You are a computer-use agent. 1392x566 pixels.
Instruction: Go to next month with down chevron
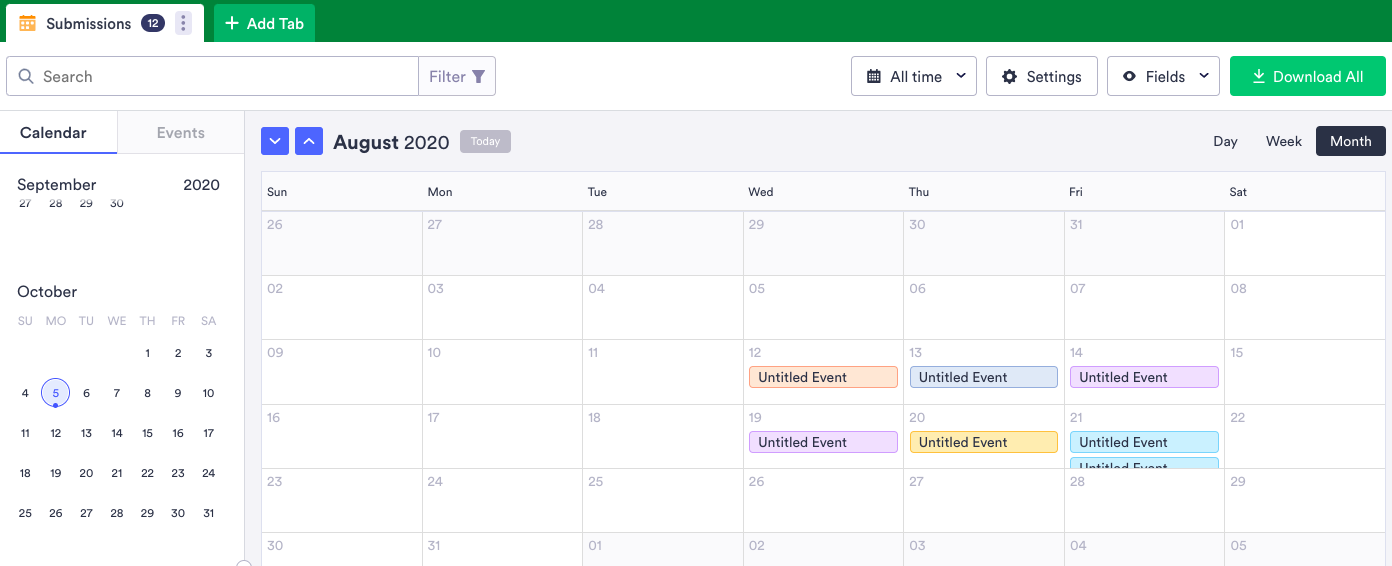pos(275,142)
